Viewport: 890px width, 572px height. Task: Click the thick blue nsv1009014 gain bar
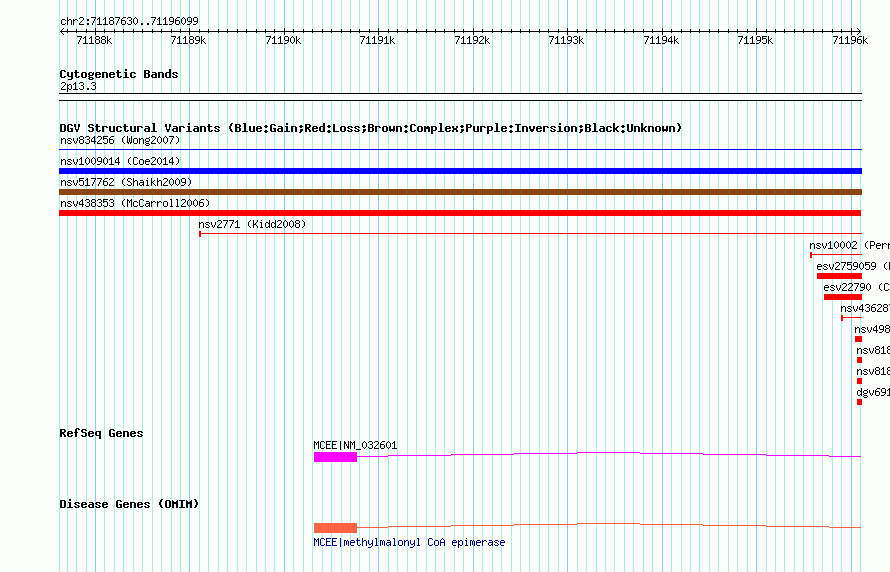[x=460, y=171]
